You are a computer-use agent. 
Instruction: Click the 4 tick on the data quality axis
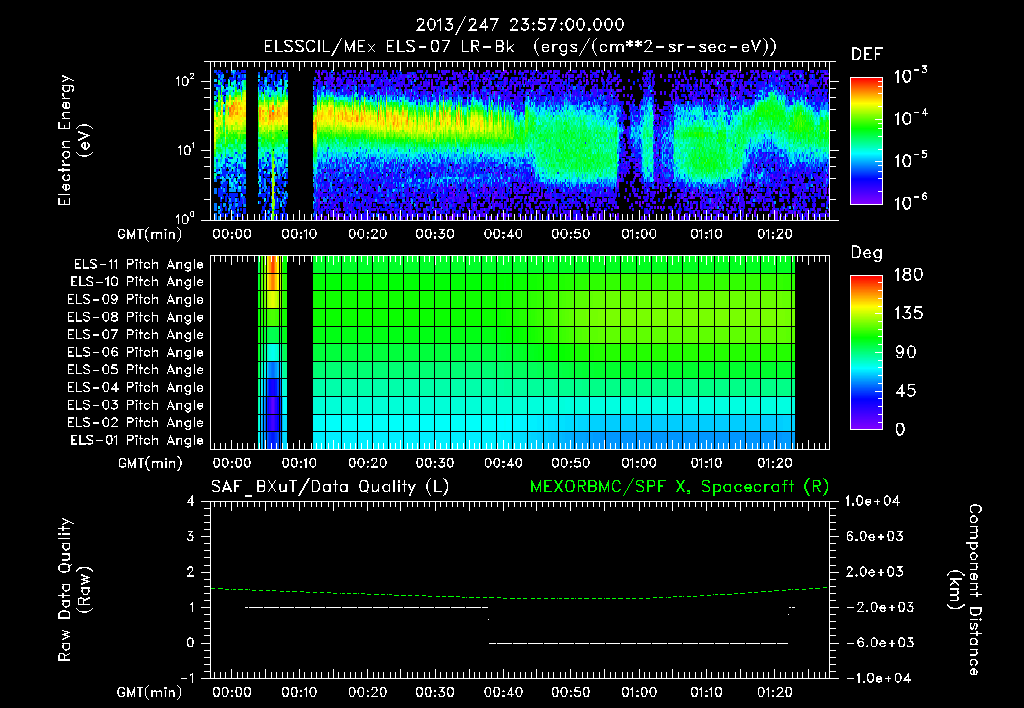(191, 501)
